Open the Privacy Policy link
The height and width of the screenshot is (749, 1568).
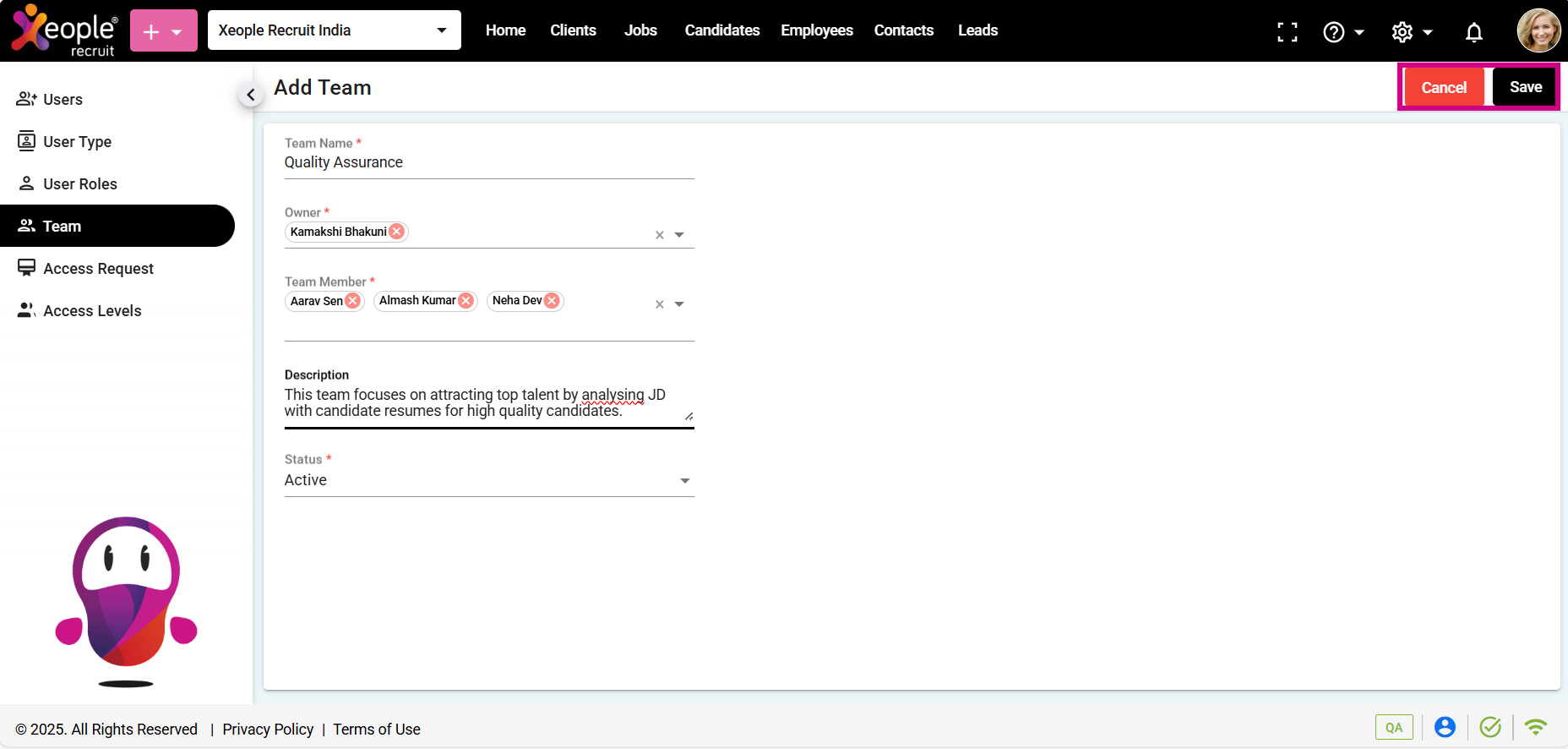coord(268,730)
